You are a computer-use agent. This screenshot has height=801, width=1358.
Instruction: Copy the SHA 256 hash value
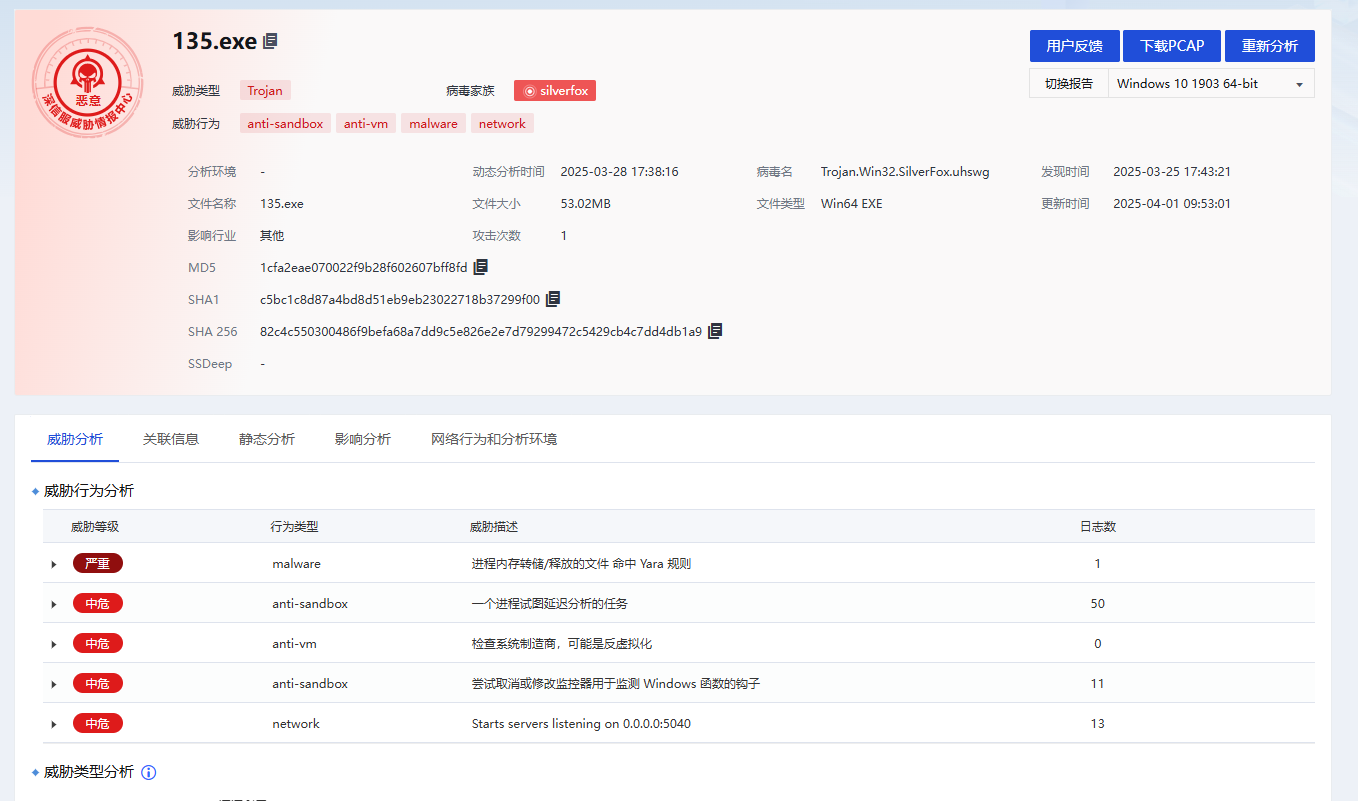click(x=715, y=330)
